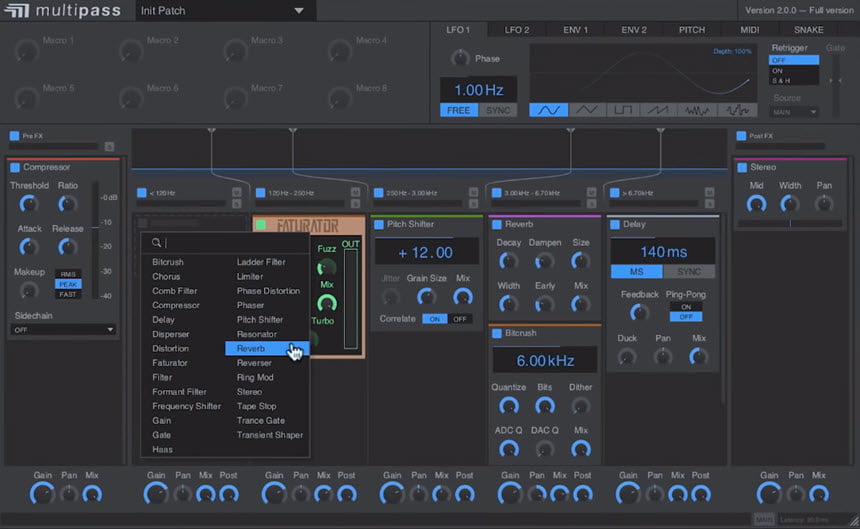Select the square LFO waveform icon

click(623, 110)
